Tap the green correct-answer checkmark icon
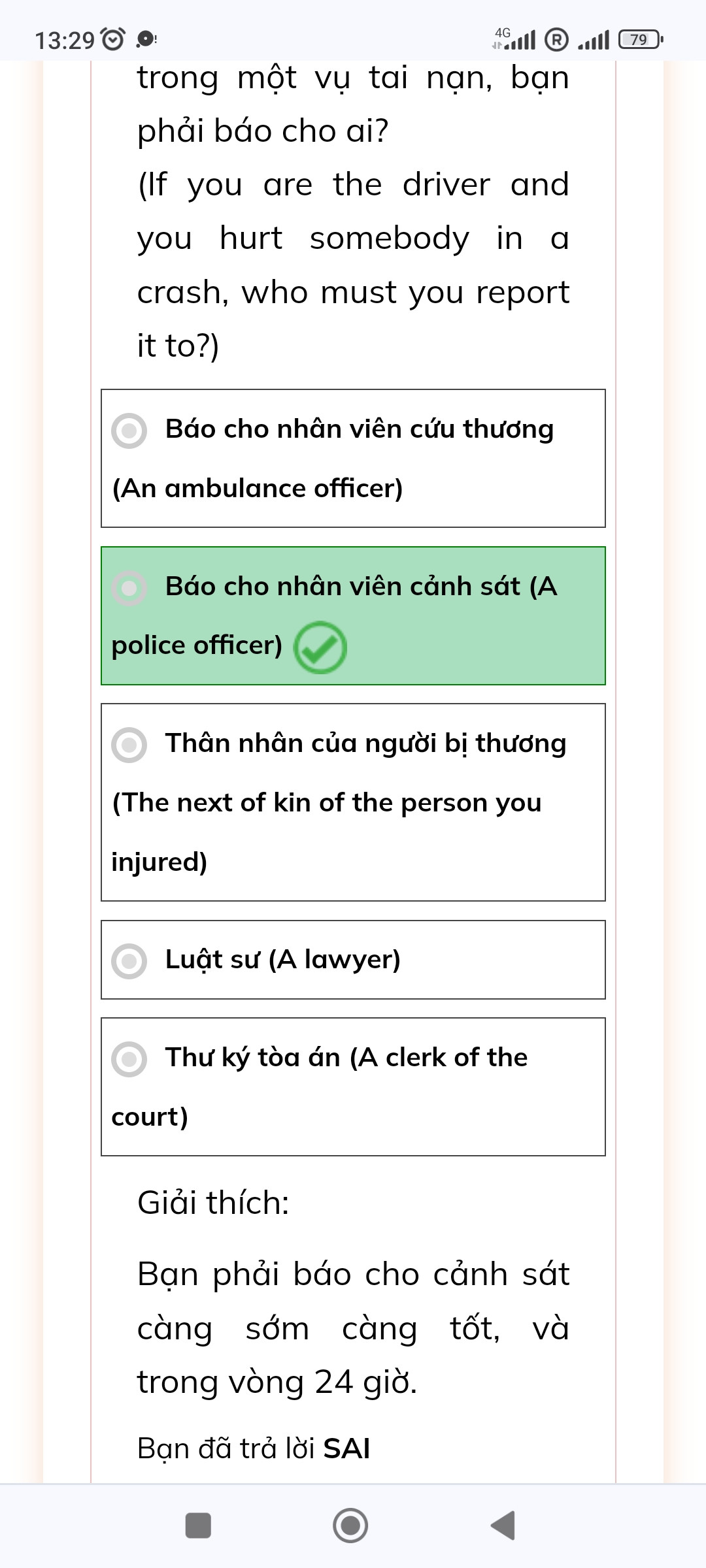Screen dimensions: 706x1568 pyautogui.click(x=320, y=647)
